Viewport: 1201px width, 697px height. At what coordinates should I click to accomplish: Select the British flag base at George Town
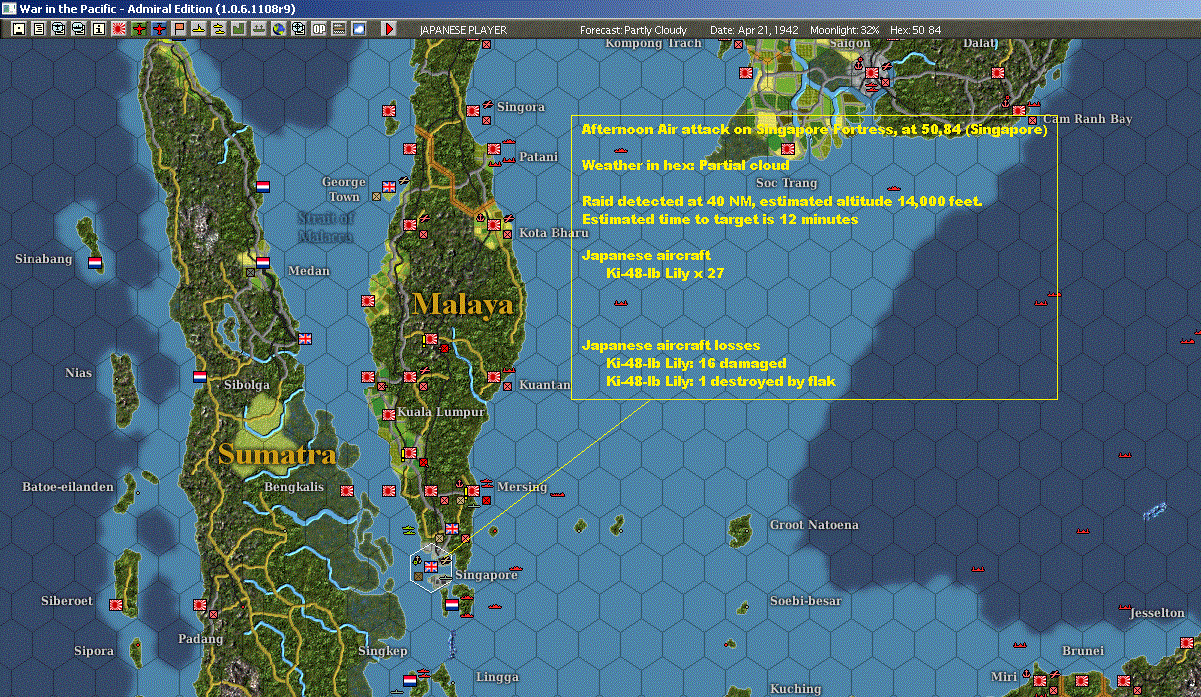click(x=389, y=186)
